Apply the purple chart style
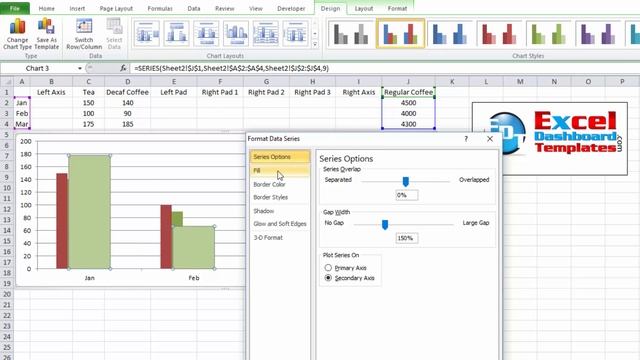The width and height of the screenshot is (640, 360). [598, 33]
